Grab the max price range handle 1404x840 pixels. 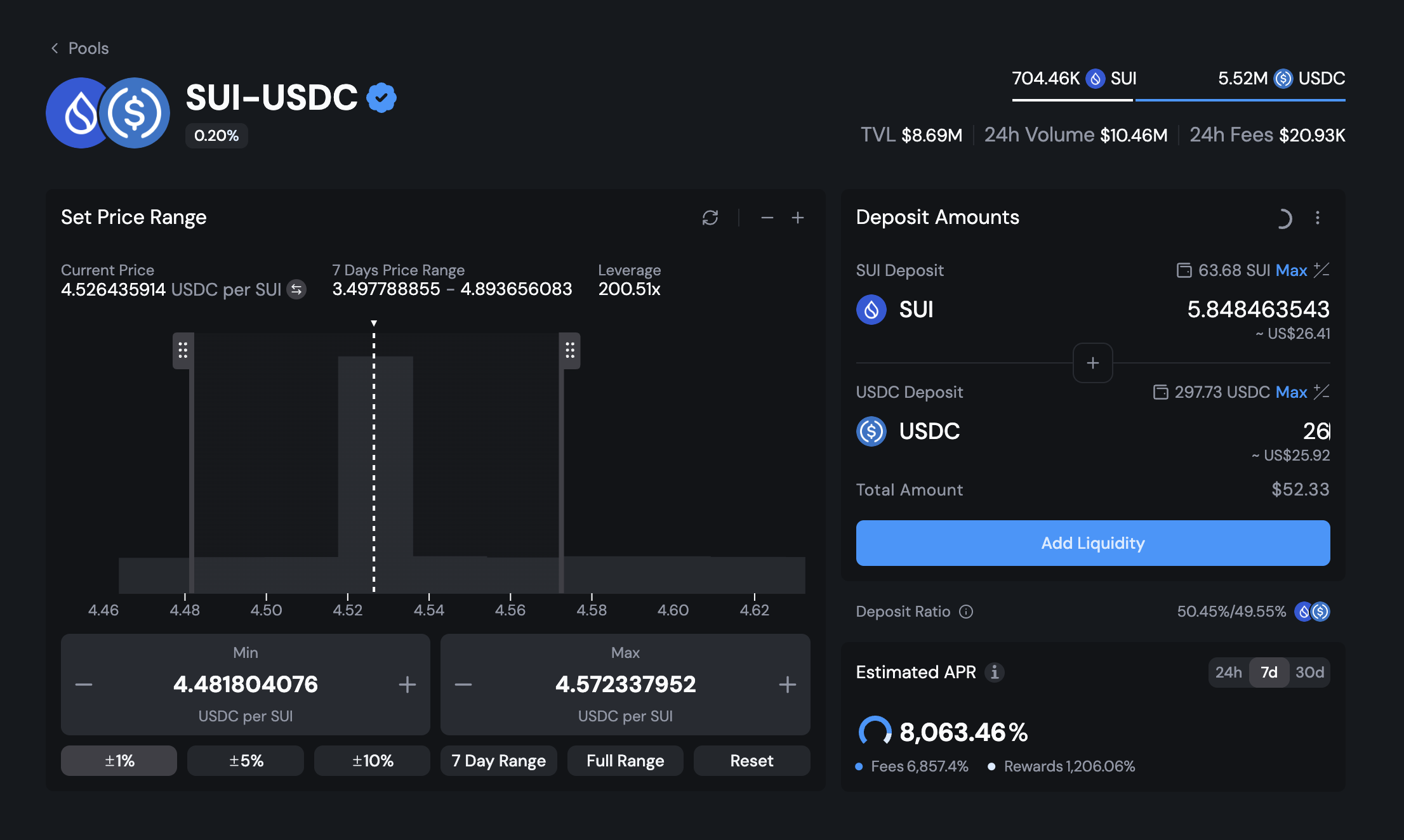point(569,350)
